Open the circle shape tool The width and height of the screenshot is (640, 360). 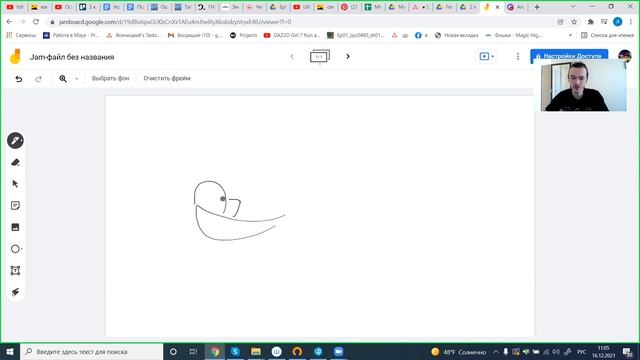(15, 249)
